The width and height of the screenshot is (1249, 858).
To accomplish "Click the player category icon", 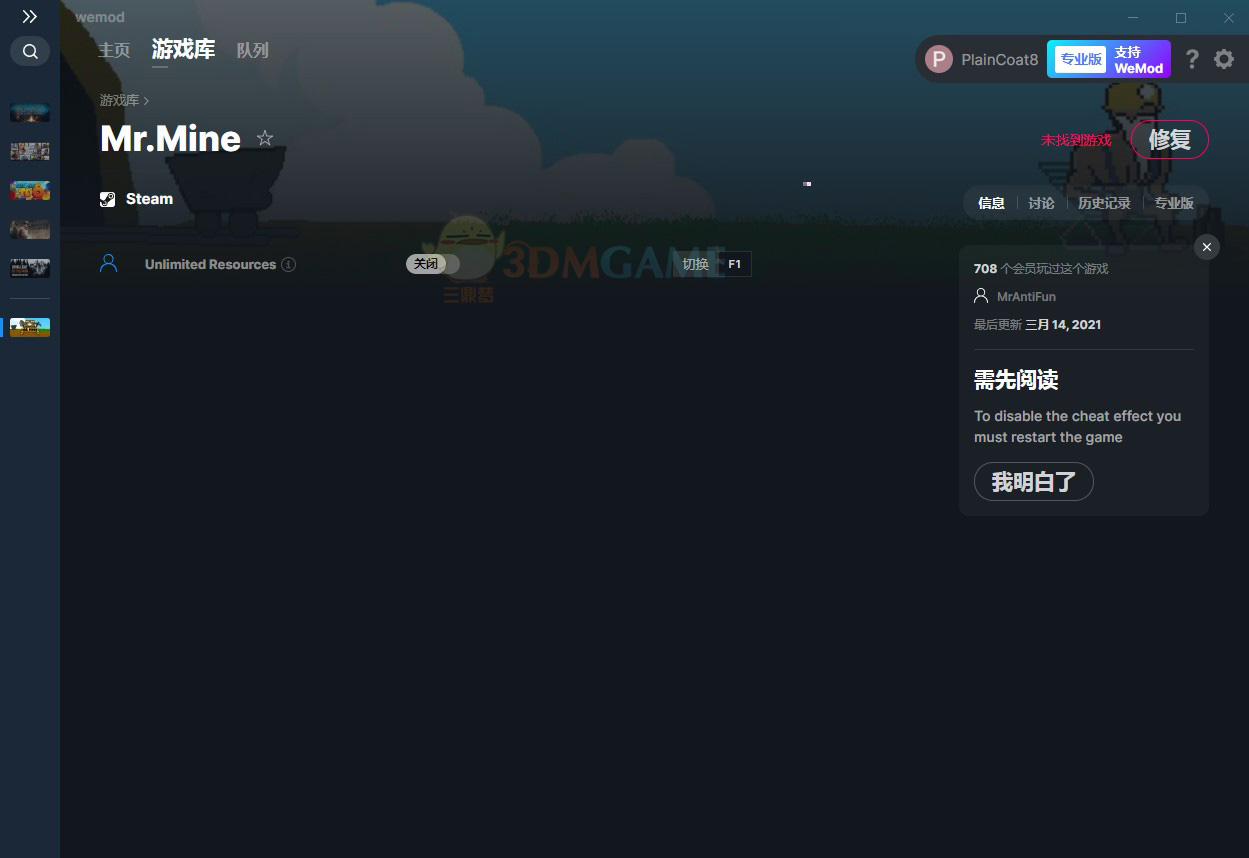I will click(109, 264).
